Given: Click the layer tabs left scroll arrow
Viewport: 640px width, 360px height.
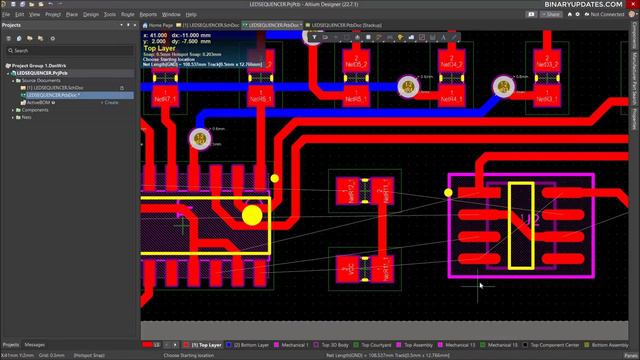Looking at the screenshot, I should (x=167, y=345).
